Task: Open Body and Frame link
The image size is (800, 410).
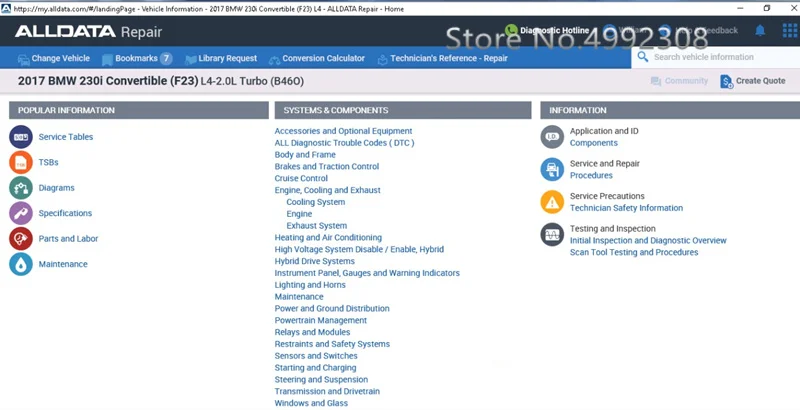Action: 305,155
